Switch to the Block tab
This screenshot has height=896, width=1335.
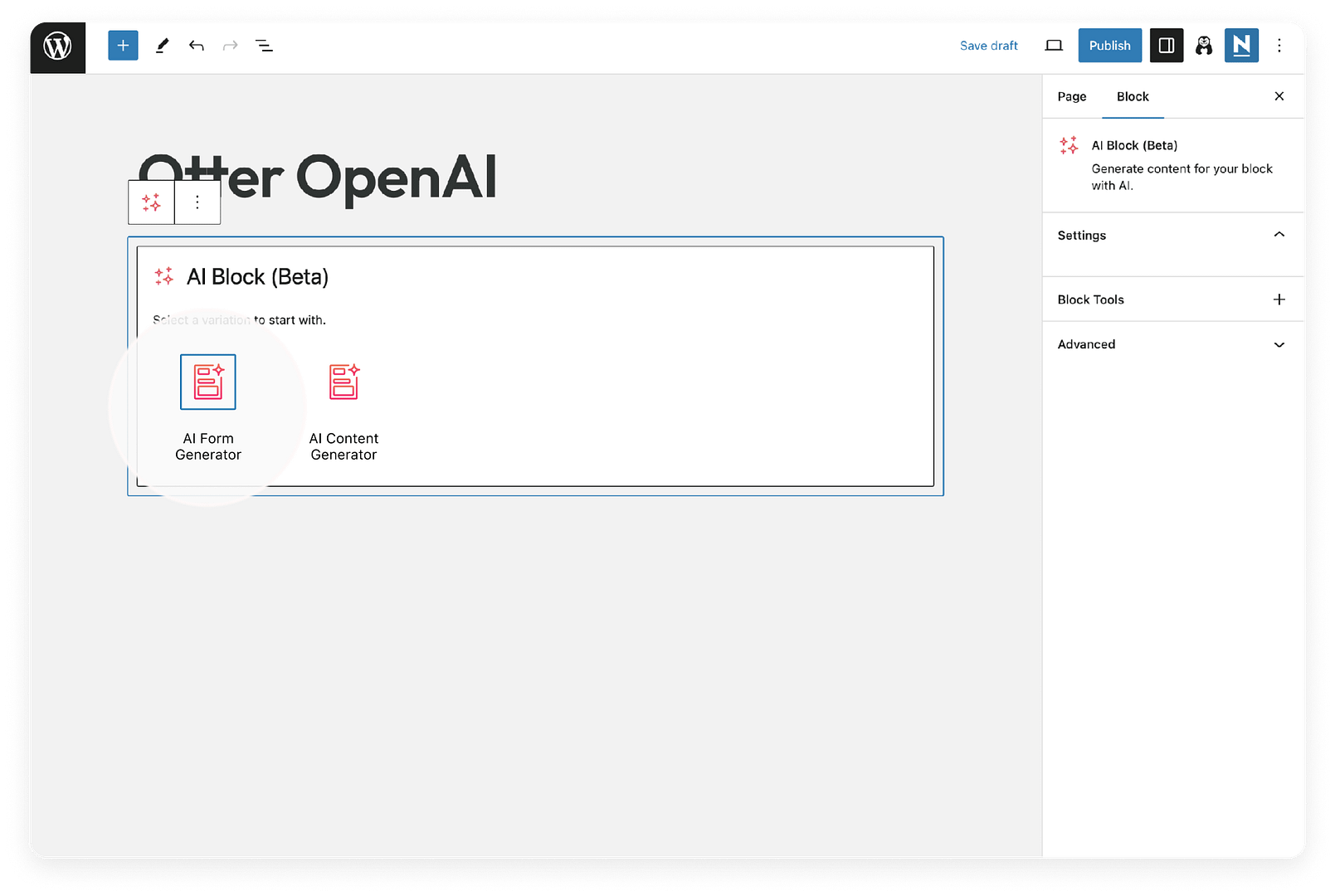pyautogui.click(x=1132, y=96)
